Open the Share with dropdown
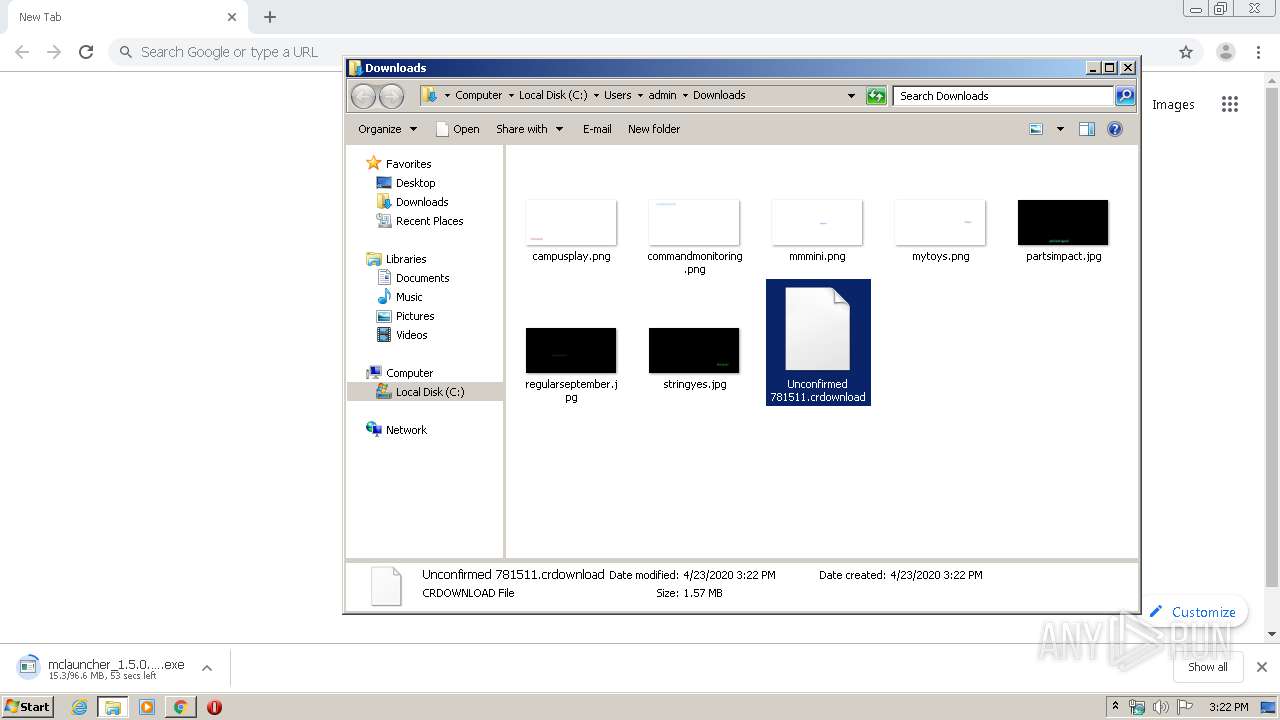 530,129
